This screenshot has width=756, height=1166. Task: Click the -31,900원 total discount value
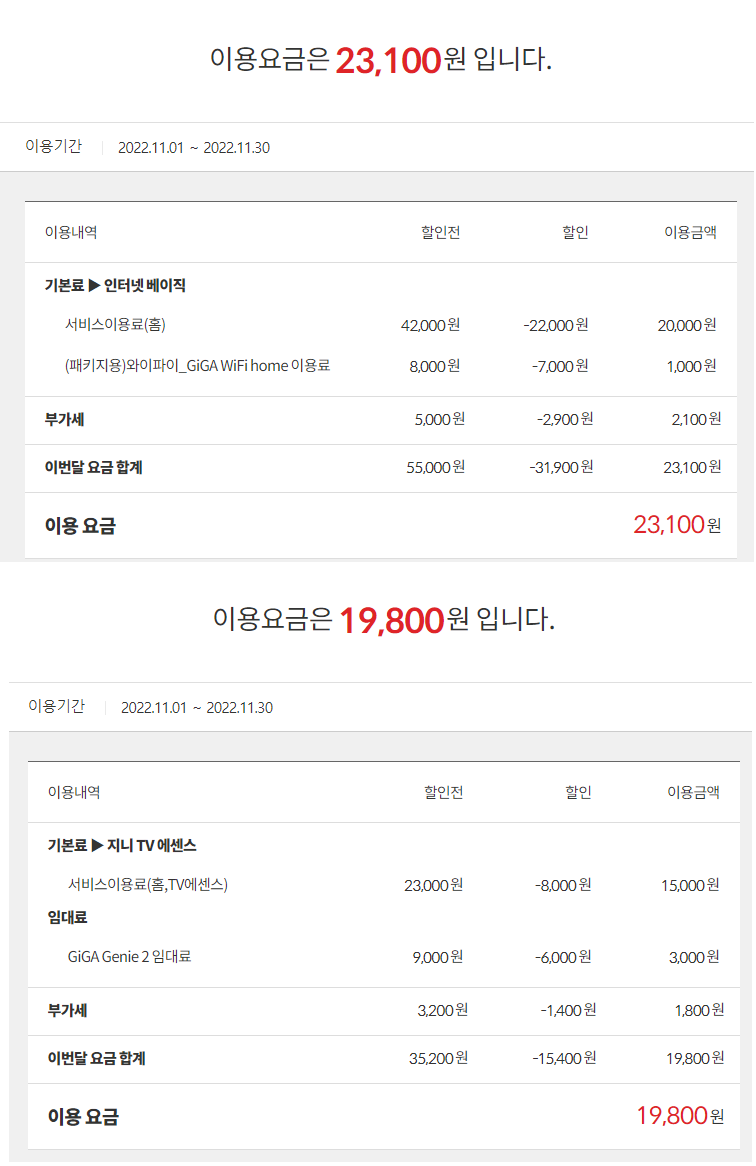pyautogui.click(x=561, y=467)
